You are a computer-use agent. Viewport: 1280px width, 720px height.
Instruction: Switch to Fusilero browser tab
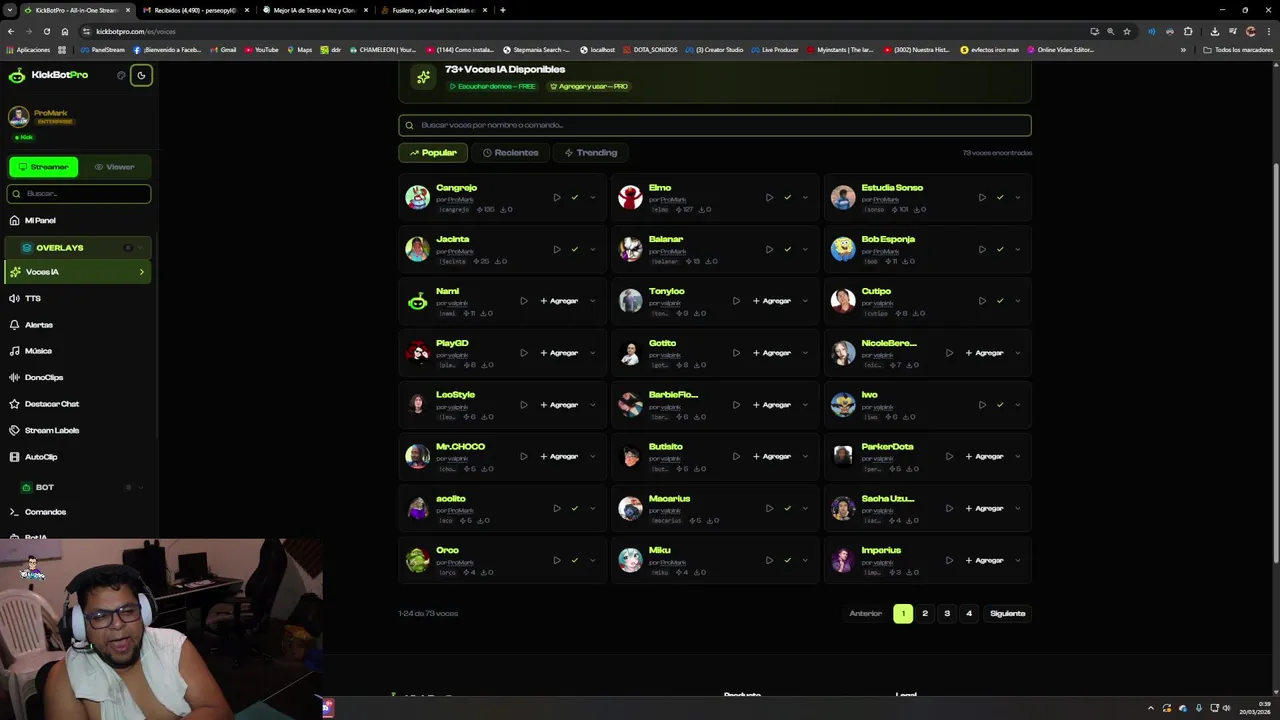point(434,10)
